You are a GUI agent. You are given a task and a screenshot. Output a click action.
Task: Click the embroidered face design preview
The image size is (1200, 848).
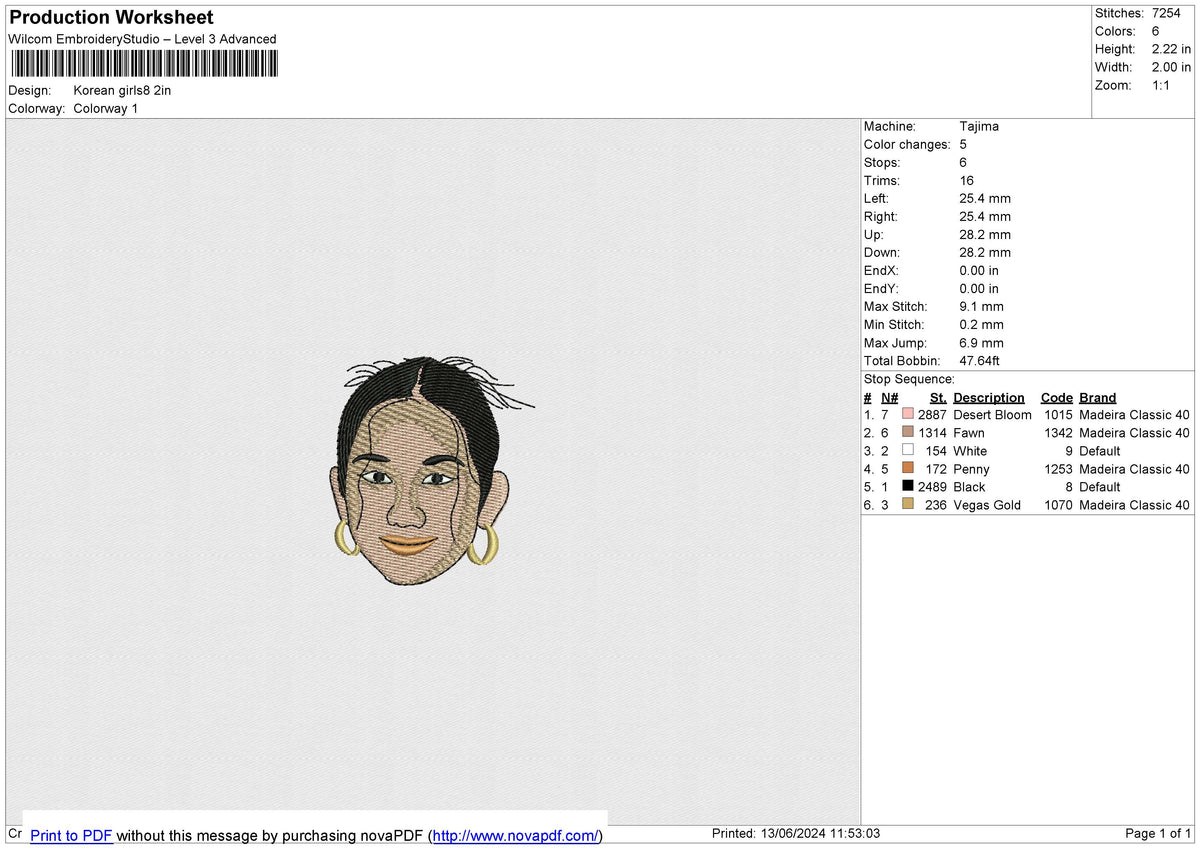pos(430,471)
